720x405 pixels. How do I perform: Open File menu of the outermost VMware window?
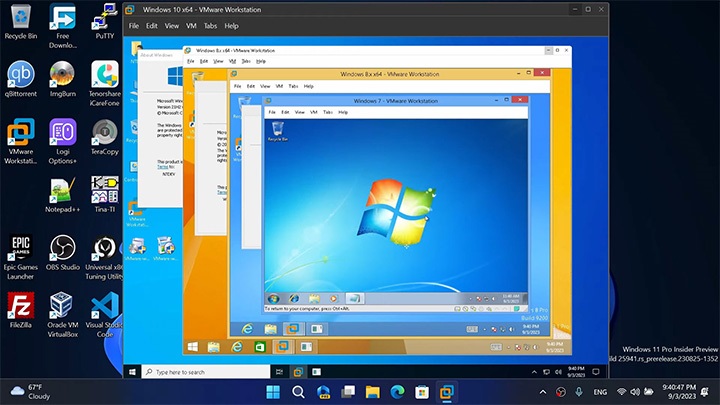click(x=134, y=26)
